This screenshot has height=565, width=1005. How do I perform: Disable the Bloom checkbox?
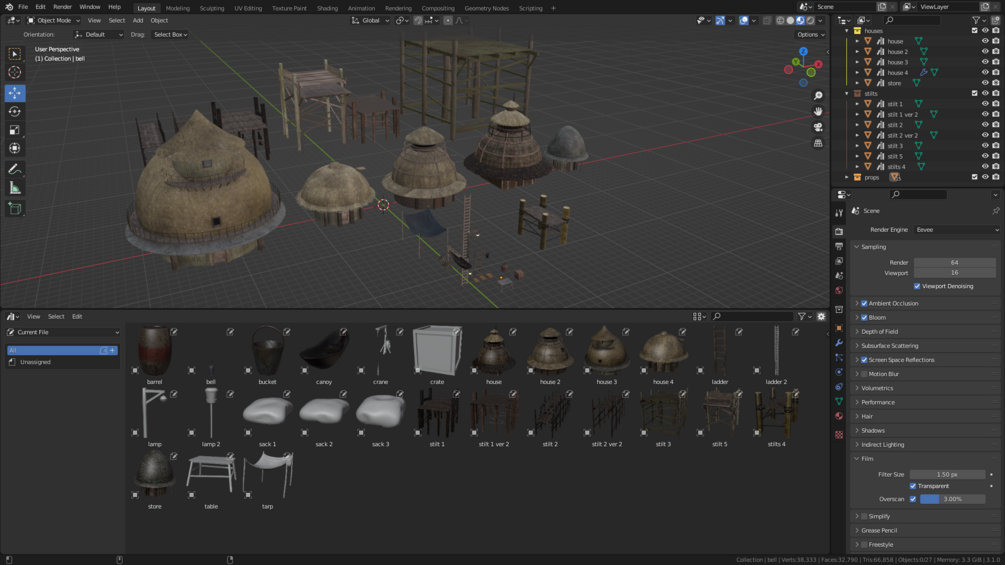[x=864, y=317]
